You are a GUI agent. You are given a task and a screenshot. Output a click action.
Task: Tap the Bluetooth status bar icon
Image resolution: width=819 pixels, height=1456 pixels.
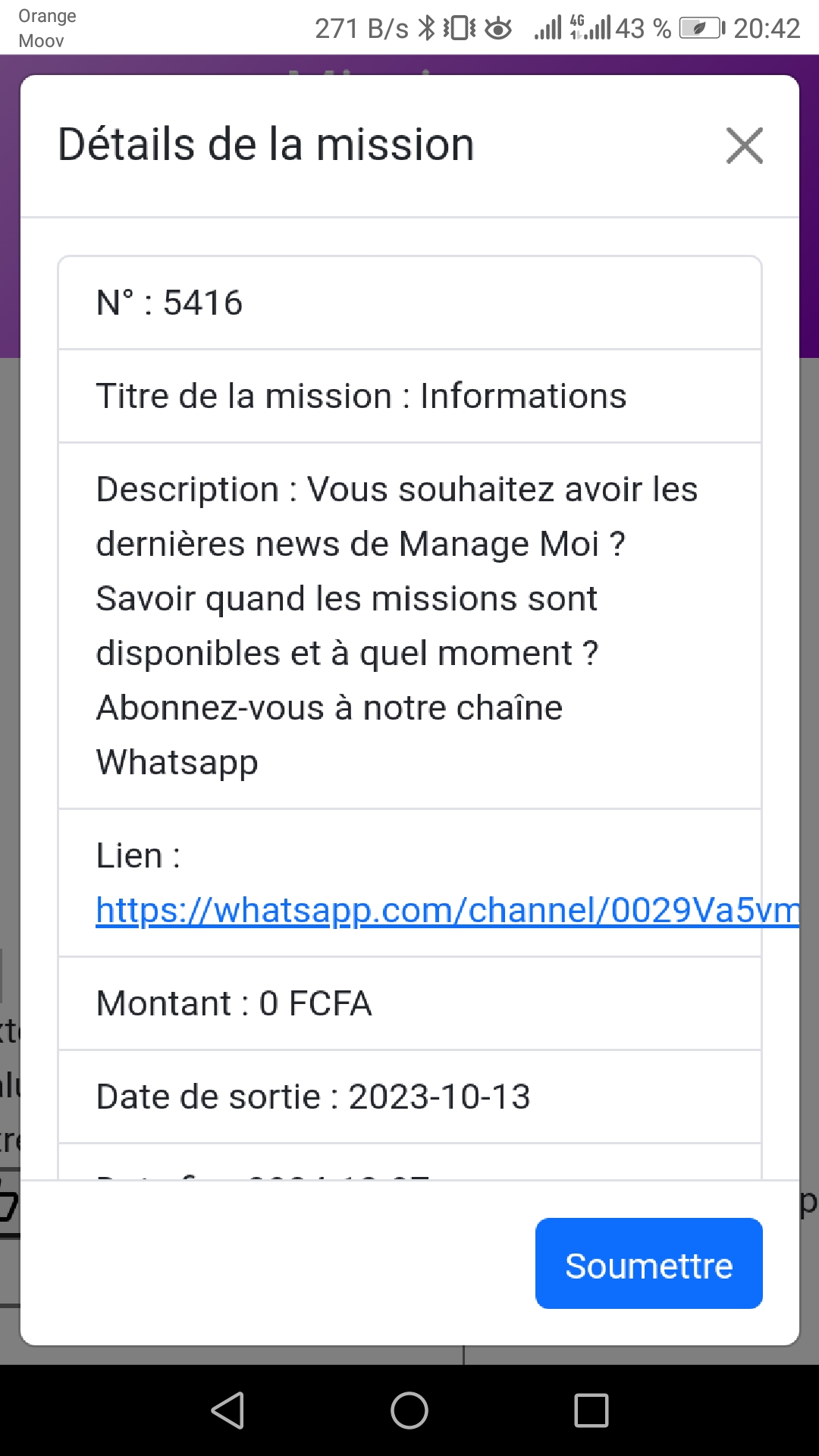pos(428,29)
